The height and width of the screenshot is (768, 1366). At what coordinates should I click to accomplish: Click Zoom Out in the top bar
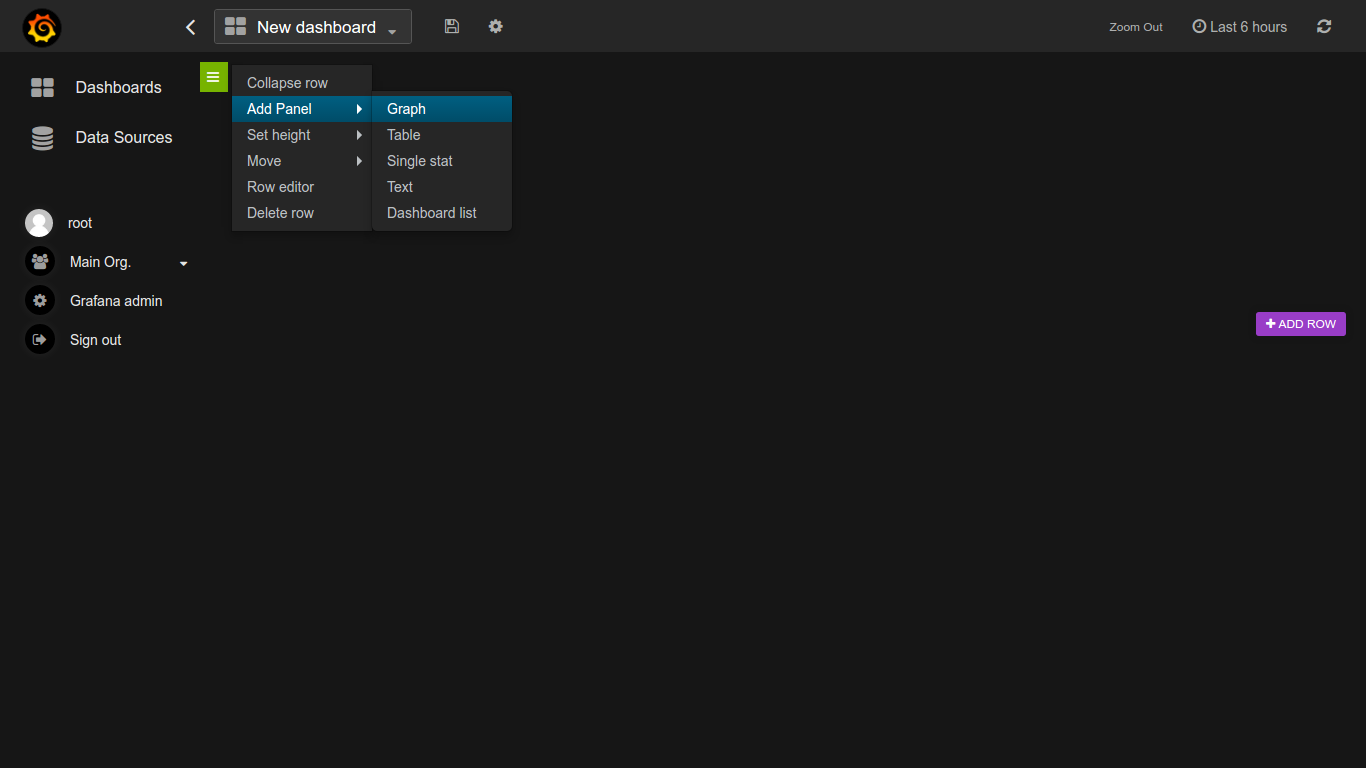click(1136, 27)
